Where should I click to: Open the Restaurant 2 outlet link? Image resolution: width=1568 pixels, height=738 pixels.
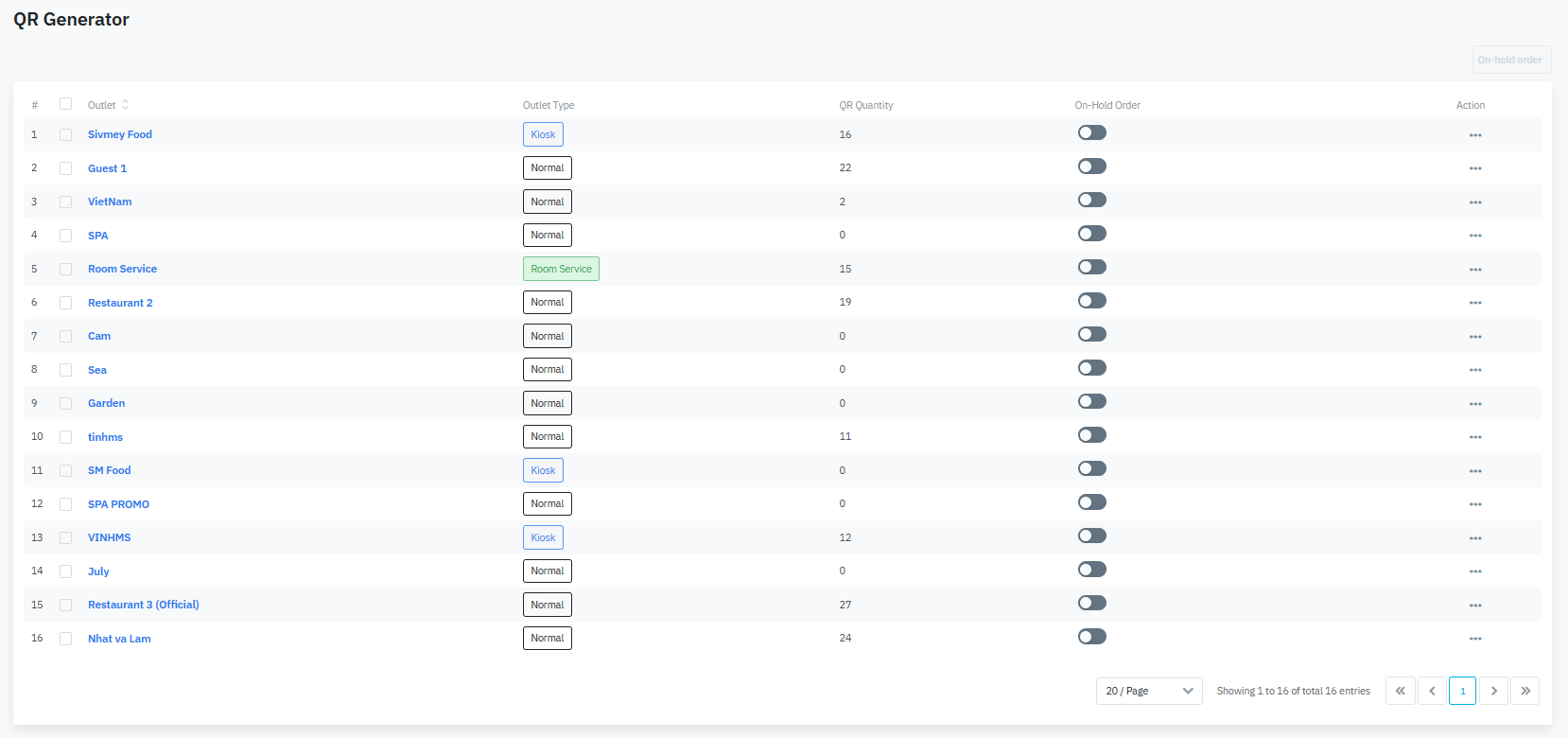(x=120, y=303)
